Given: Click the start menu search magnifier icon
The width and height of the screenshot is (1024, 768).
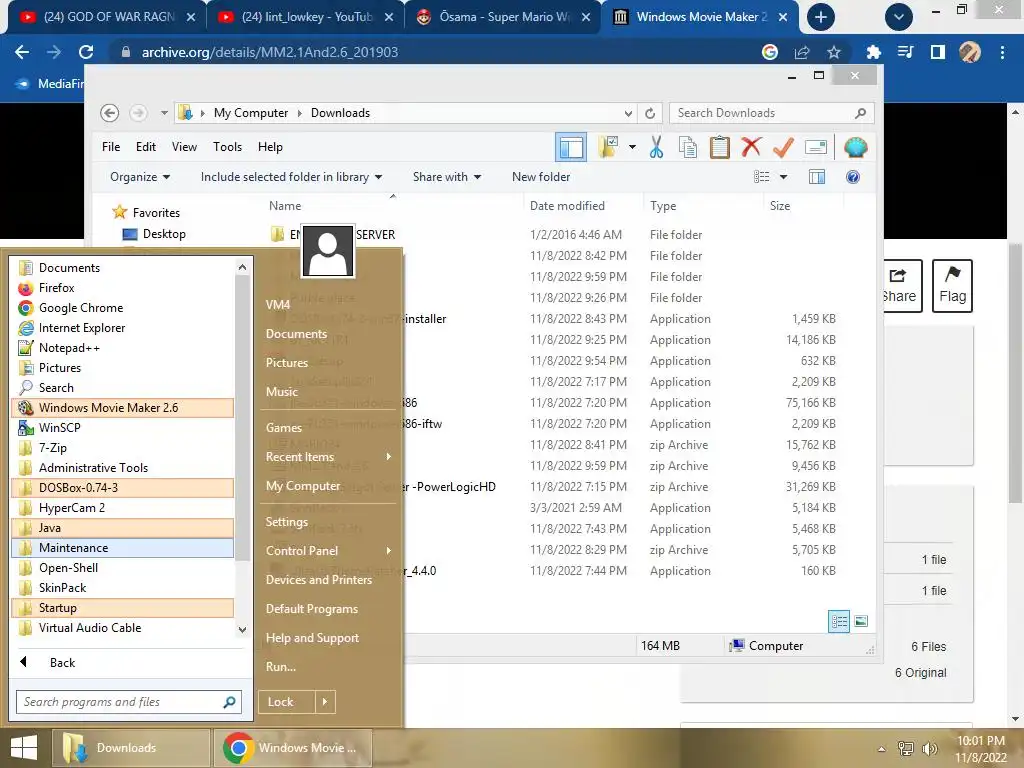Looking at the screenshot, I should (229, 702).
